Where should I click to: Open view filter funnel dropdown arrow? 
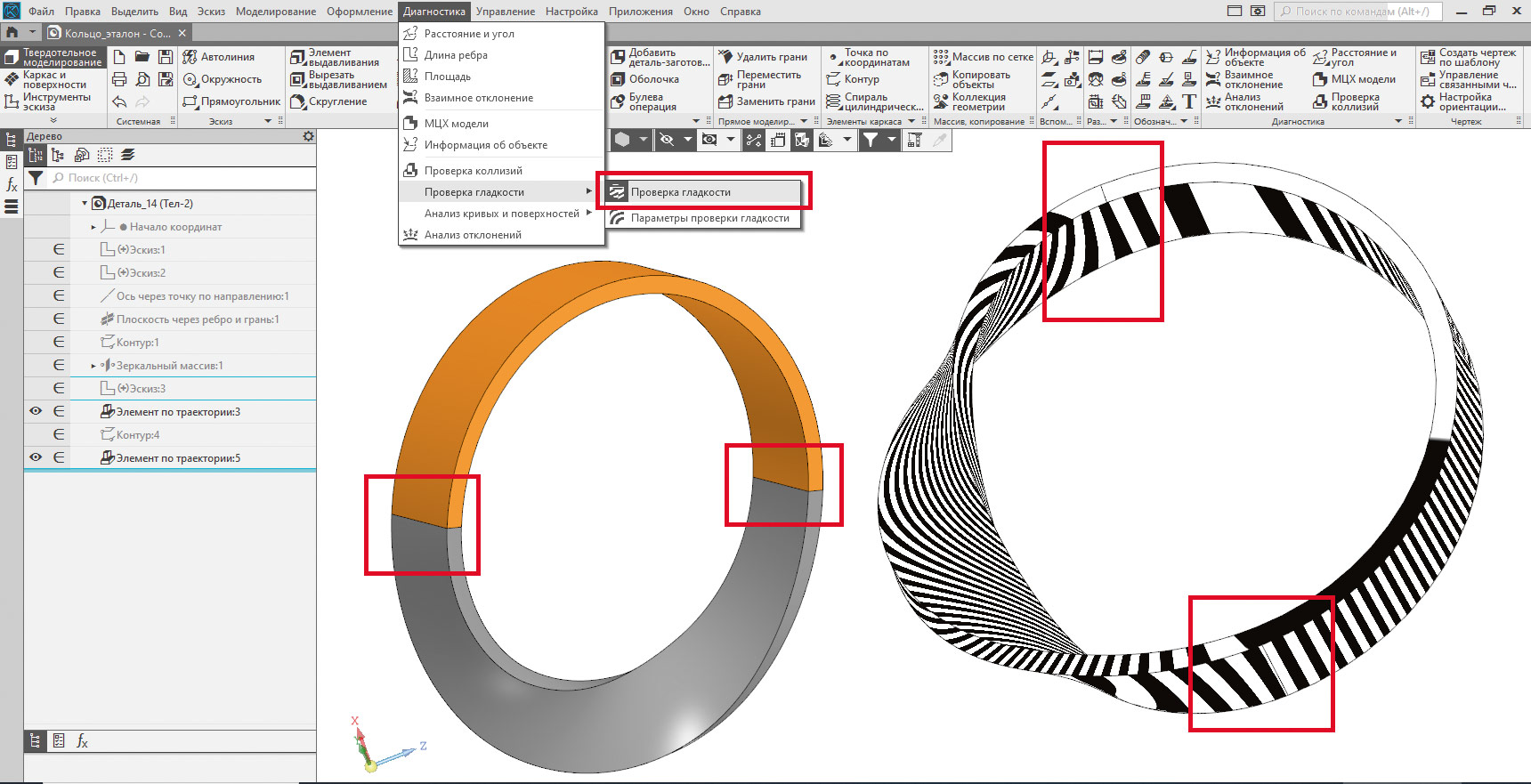[x=891, y=140]
